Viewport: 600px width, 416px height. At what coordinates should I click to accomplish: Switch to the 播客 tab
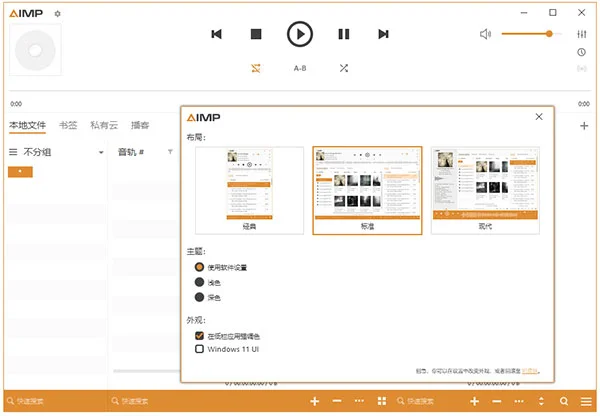140,125
